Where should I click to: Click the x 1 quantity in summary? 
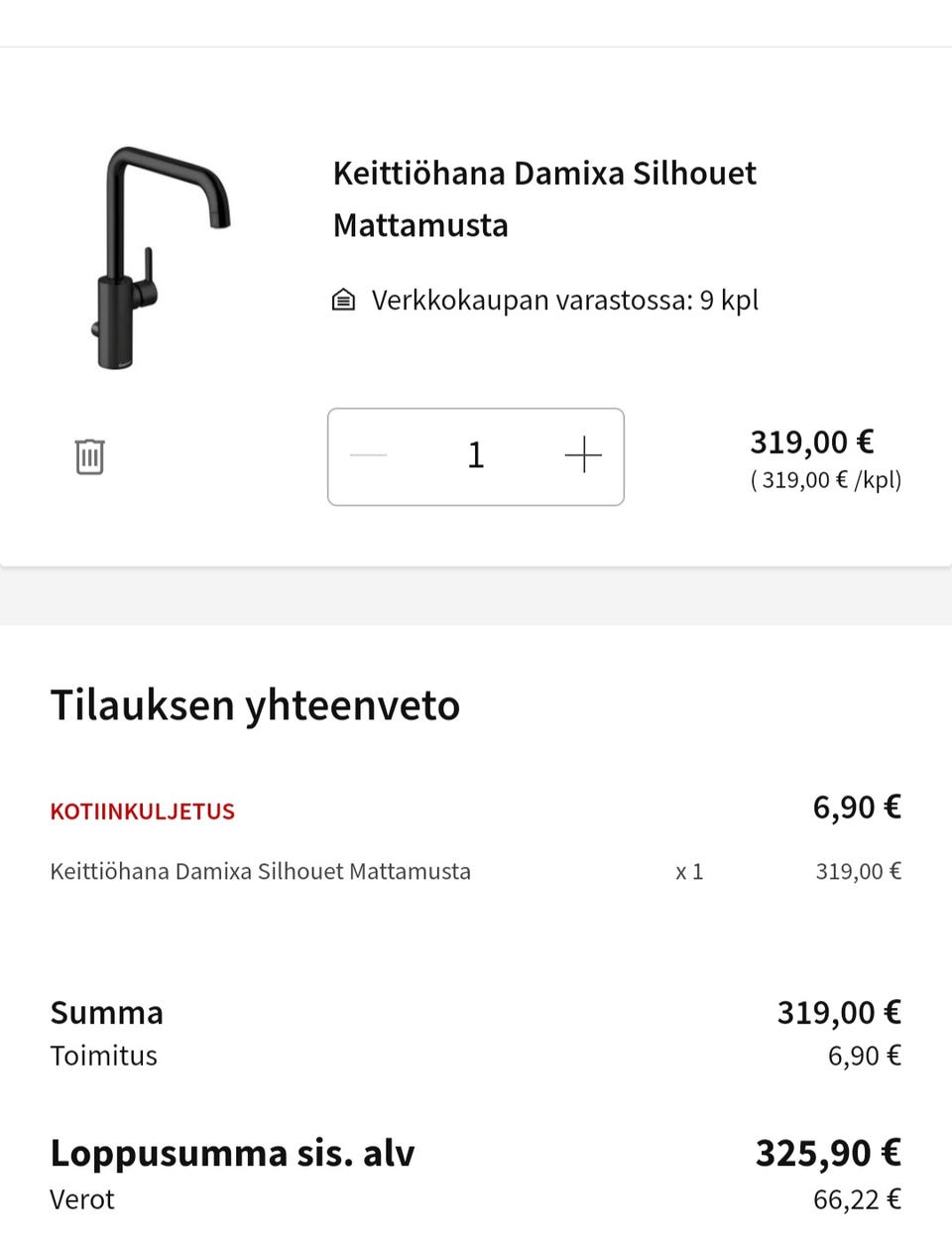pos(689,872)
